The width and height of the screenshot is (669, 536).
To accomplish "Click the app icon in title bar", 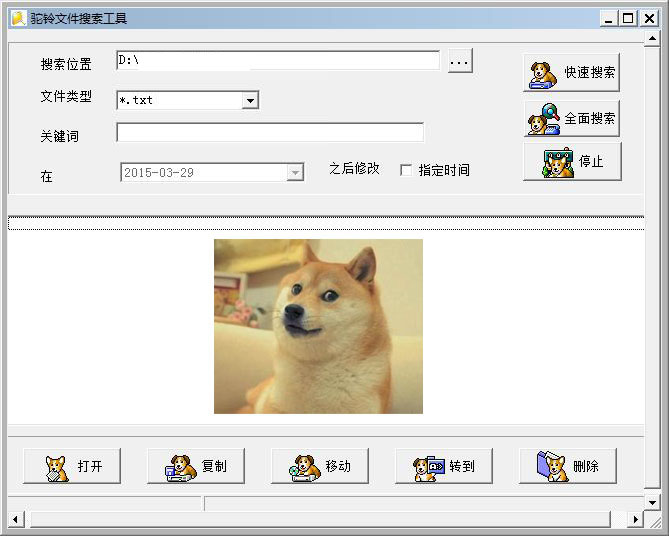I will click(x=18, y=18).
